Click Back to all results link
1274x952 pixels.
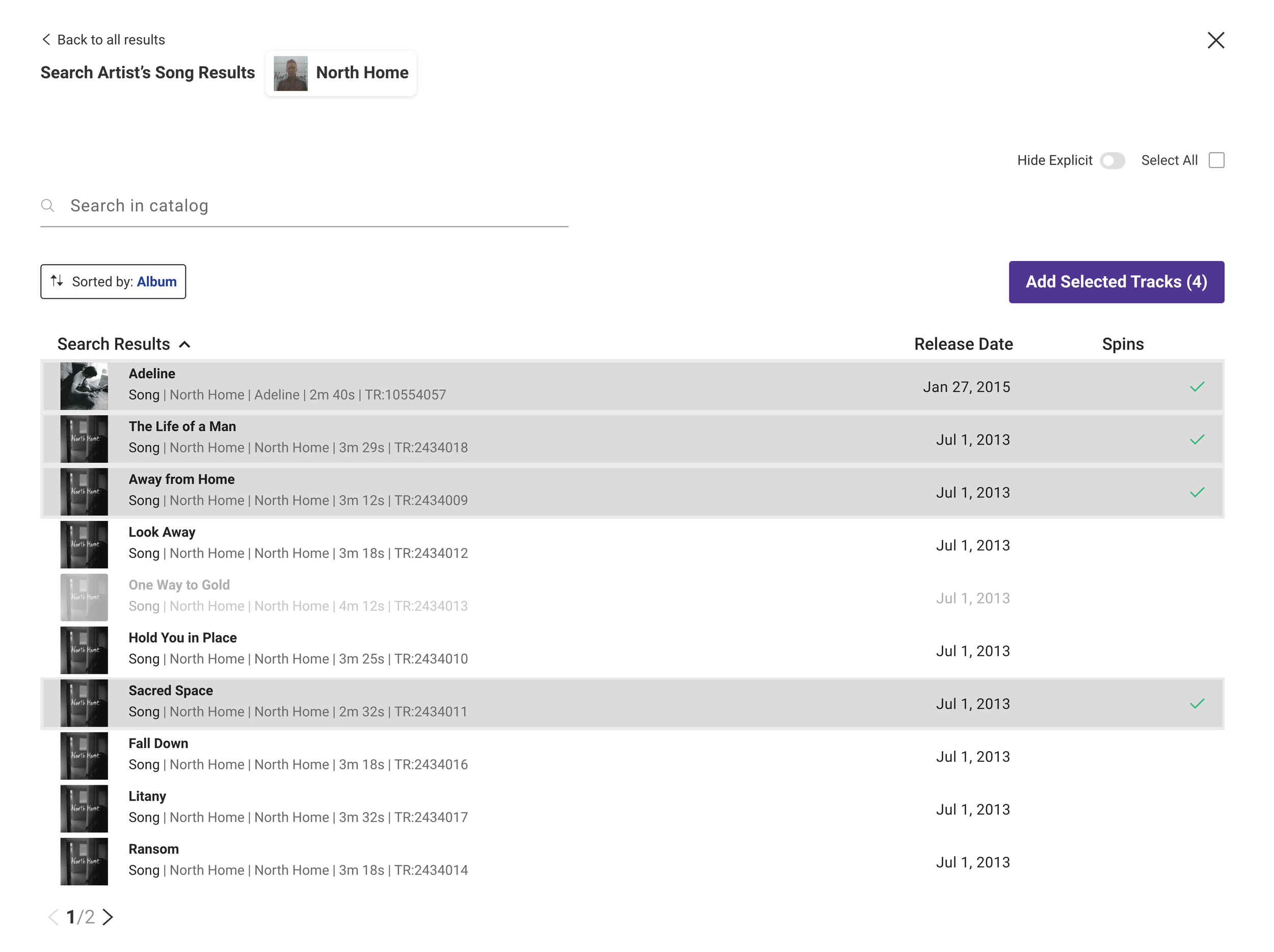click(111, 40)
